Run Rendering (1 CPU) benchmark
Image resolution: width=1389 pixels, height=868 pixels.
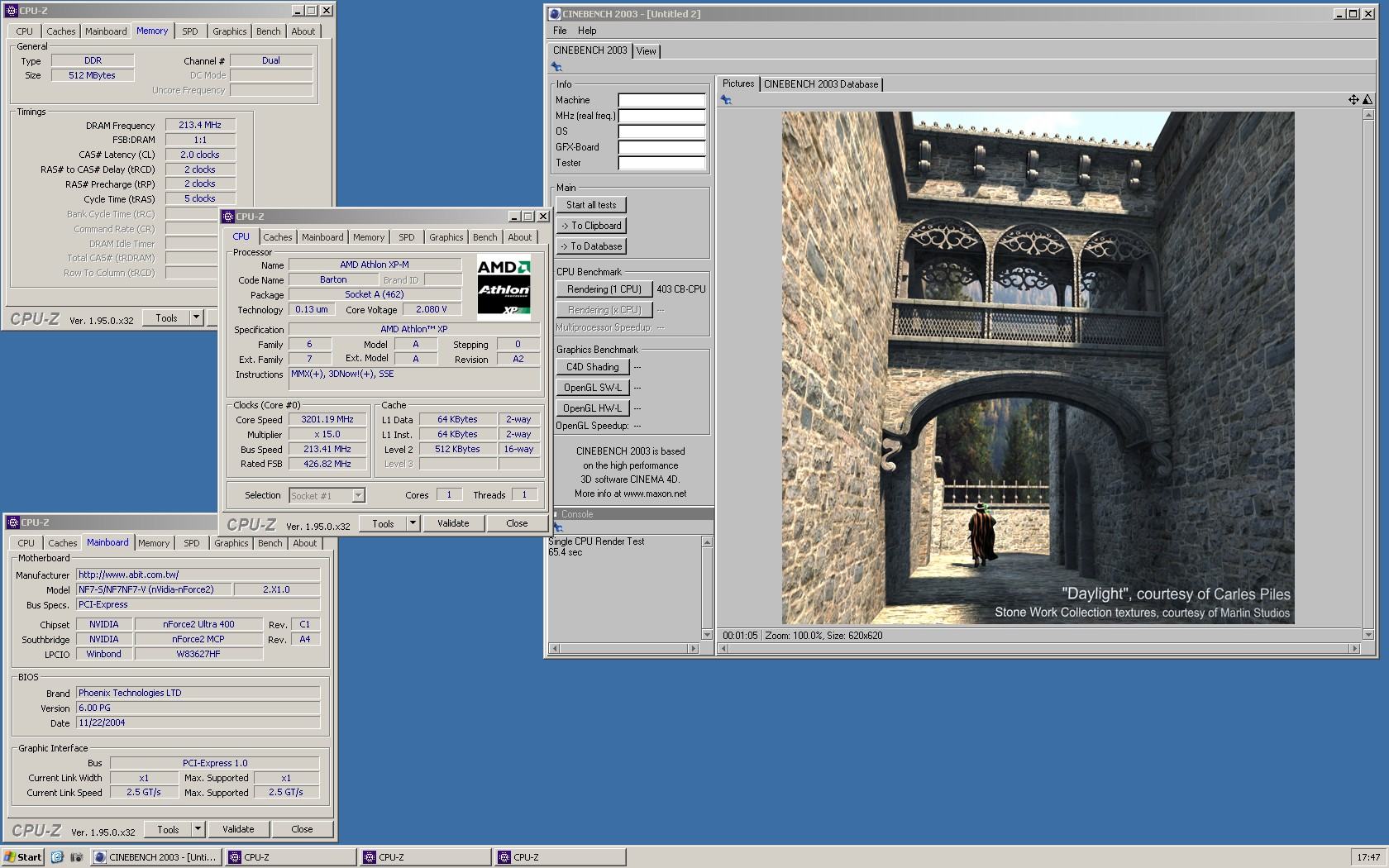(604, 289)
